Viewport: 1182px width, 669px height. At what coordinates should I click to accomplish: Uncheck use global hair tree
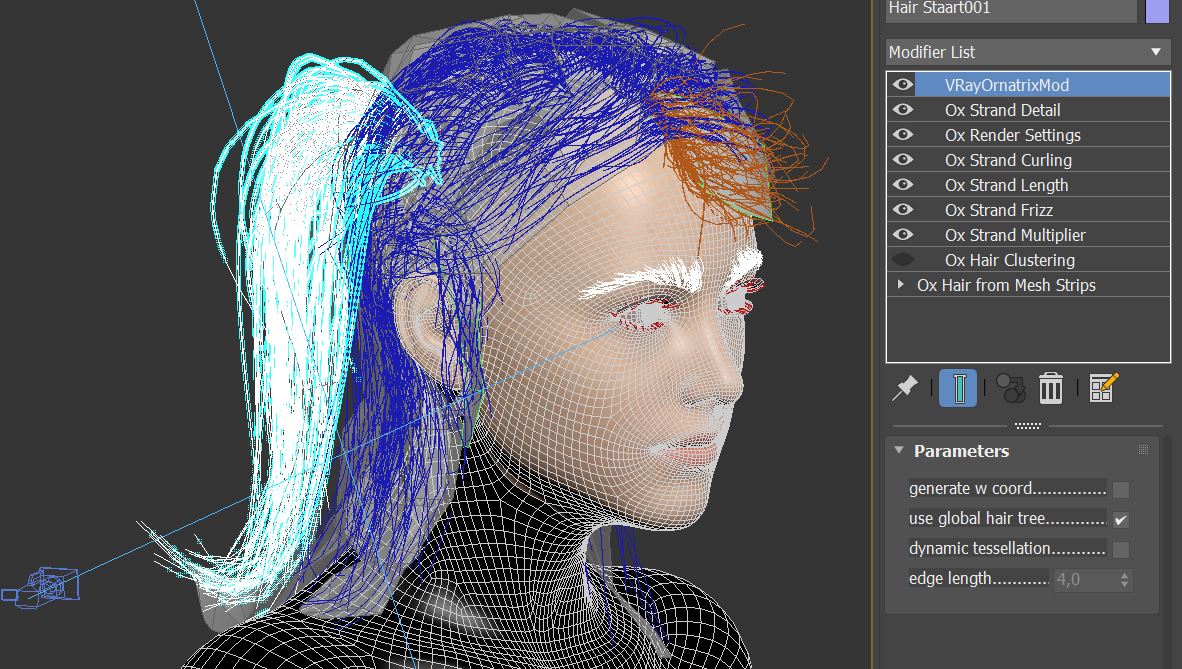1121,520
